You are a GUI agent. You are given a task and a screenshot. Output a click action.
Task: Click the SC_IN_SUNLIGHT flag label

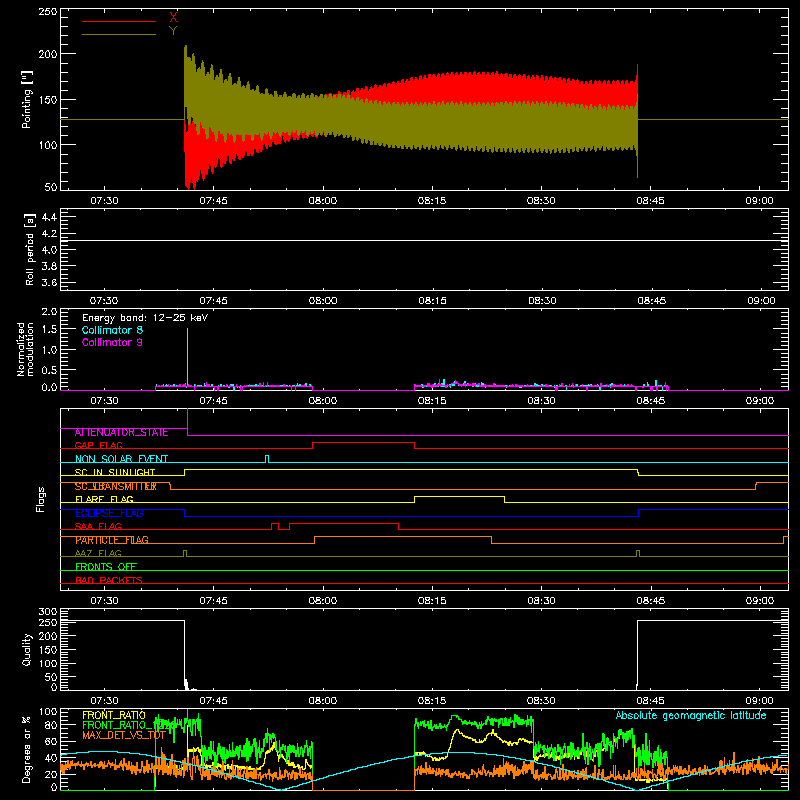click(x=115, y=472)
